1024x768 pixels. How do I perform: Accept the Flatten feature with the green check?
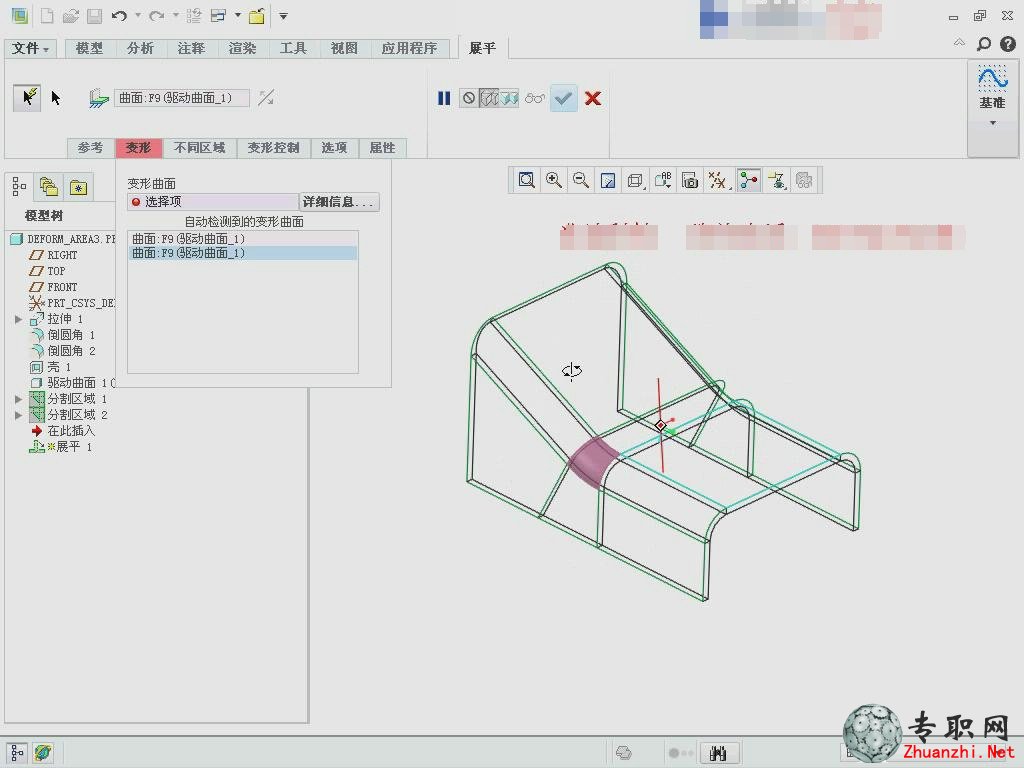point(564,99)
